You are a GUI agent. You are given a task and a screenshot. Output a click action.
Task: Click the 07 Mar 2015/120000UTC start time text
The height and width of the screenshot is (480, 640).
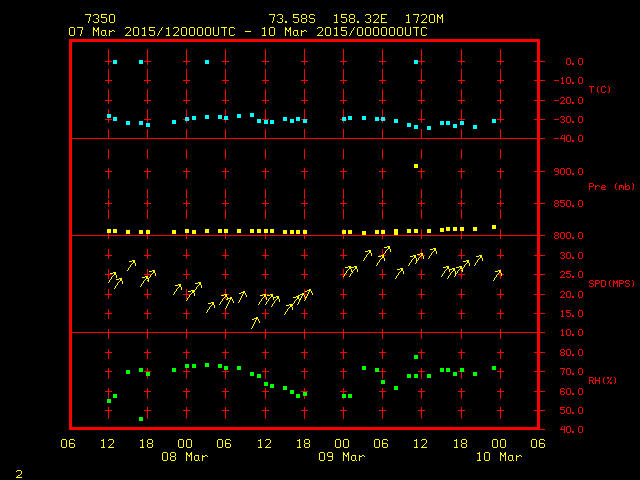click(x=150, y=32)
